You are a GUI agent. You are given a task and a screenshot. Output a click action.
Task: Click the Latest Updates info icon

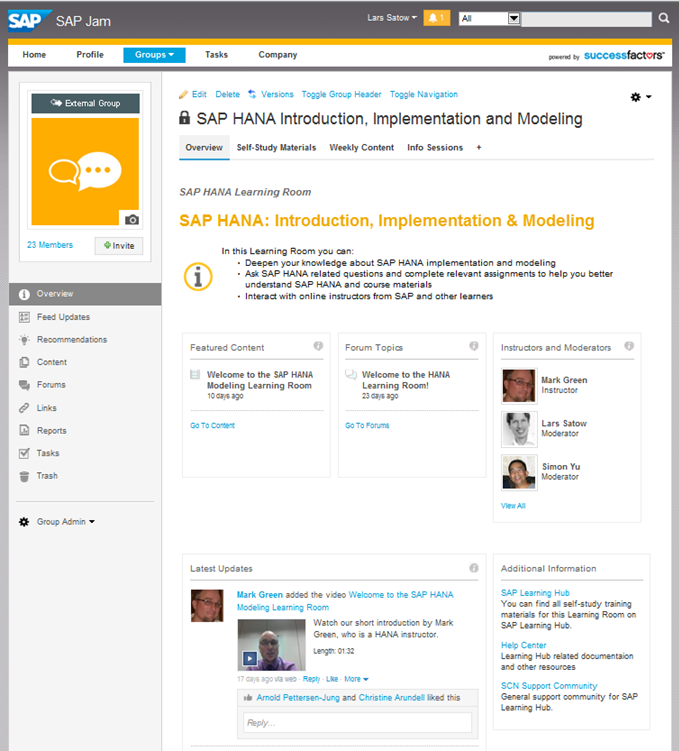tap(474, 568)
